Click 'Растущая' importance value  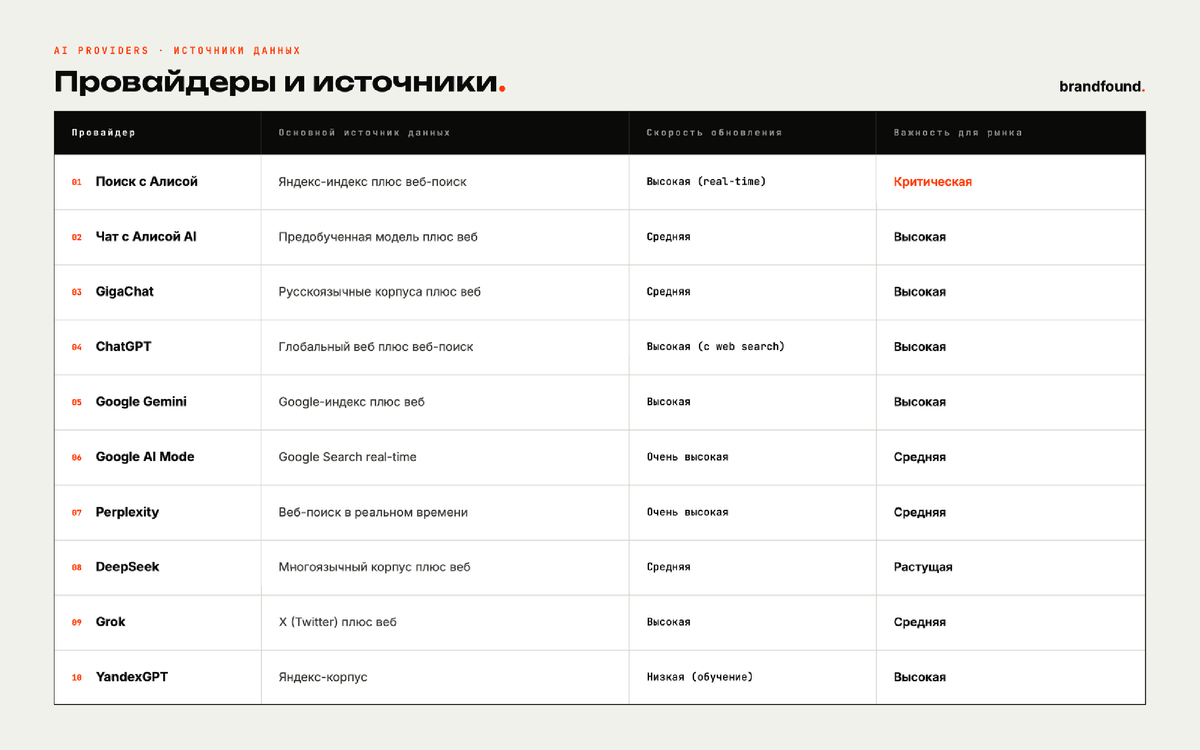[923, 567]
